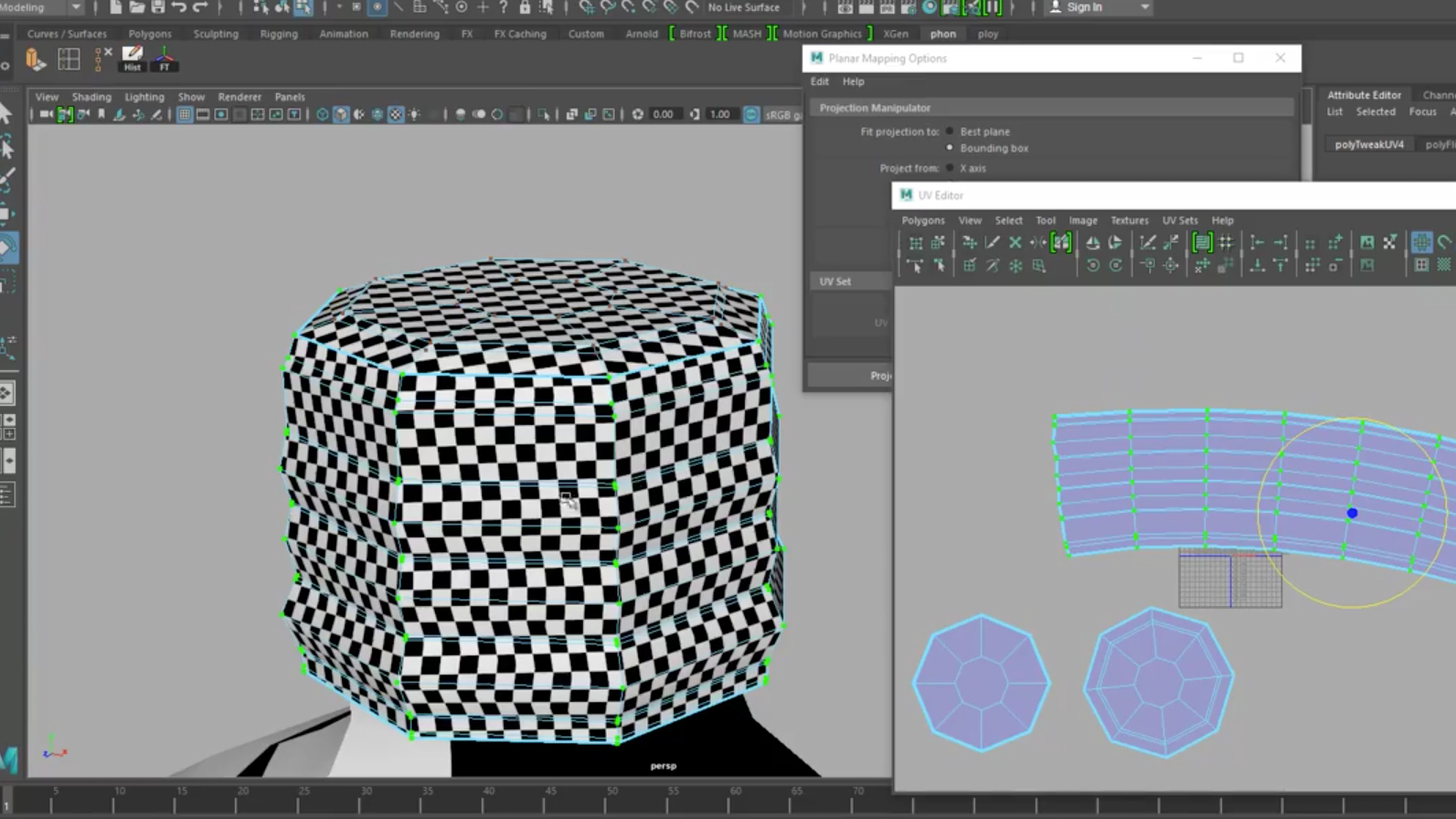Click the Undo arrow icon in status line
Viewport: 1456px width, 819px height.
coord(179,7)
